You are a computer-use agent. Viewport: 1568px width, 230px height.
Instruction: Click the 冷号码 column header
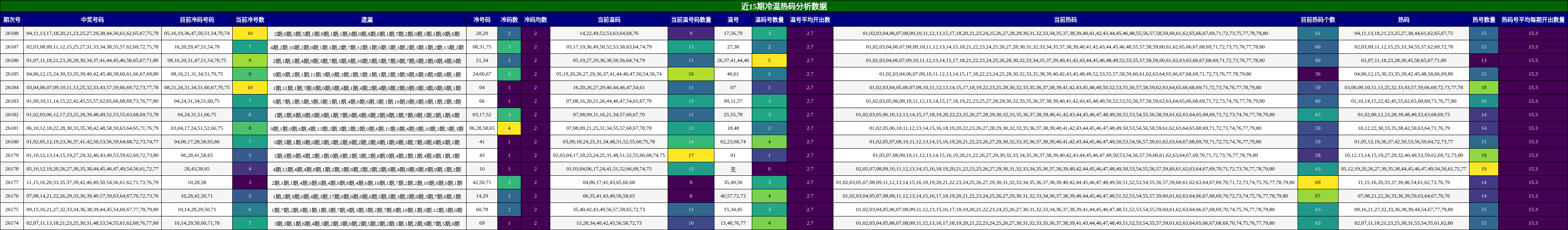coord(481,19)
